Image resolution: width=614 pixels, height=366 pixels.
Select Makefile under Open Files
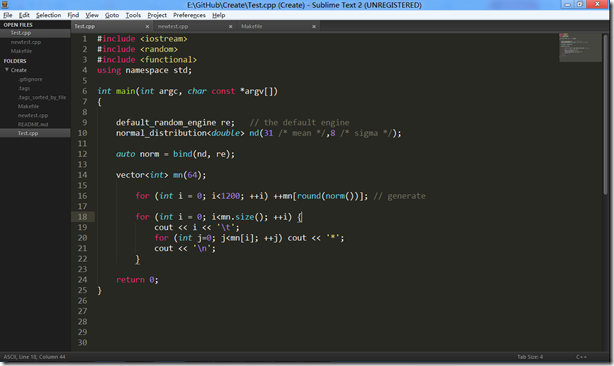35,51
